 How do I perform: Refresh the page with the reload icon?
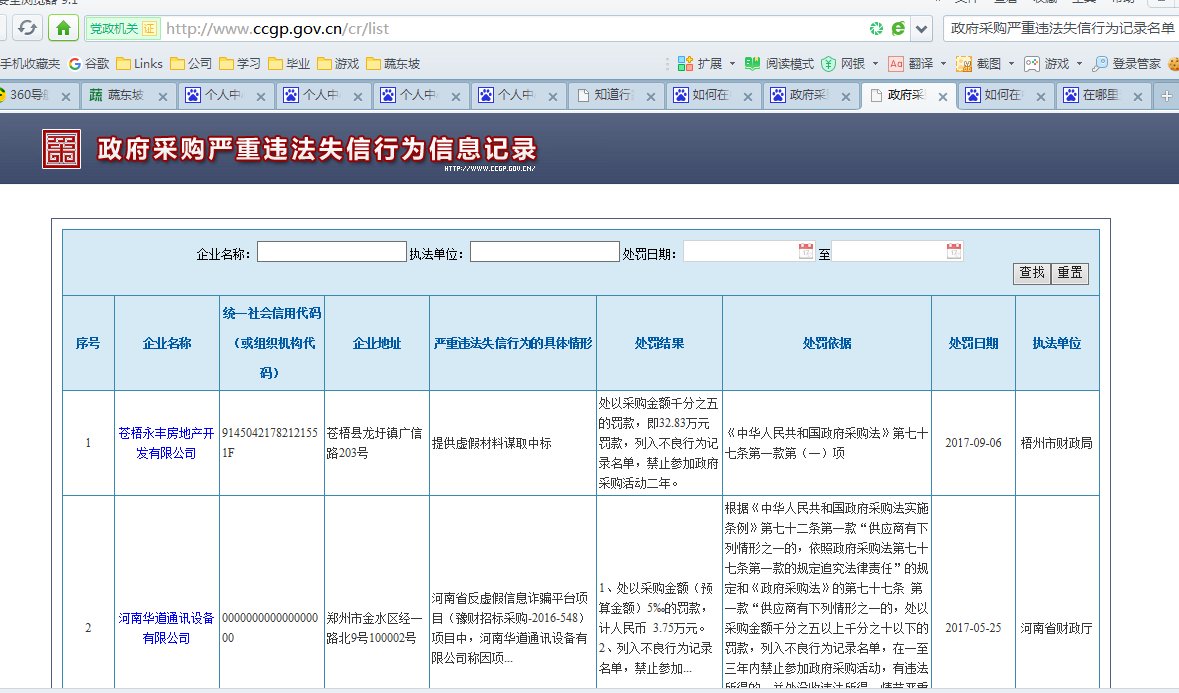[28, 28]
